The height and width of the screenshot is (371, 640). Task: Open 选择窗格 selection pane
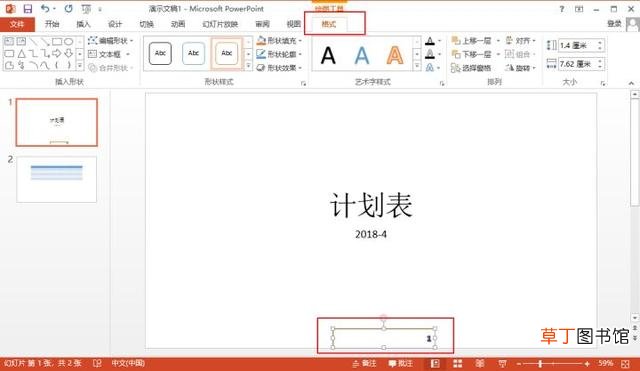tap(471, 68)
